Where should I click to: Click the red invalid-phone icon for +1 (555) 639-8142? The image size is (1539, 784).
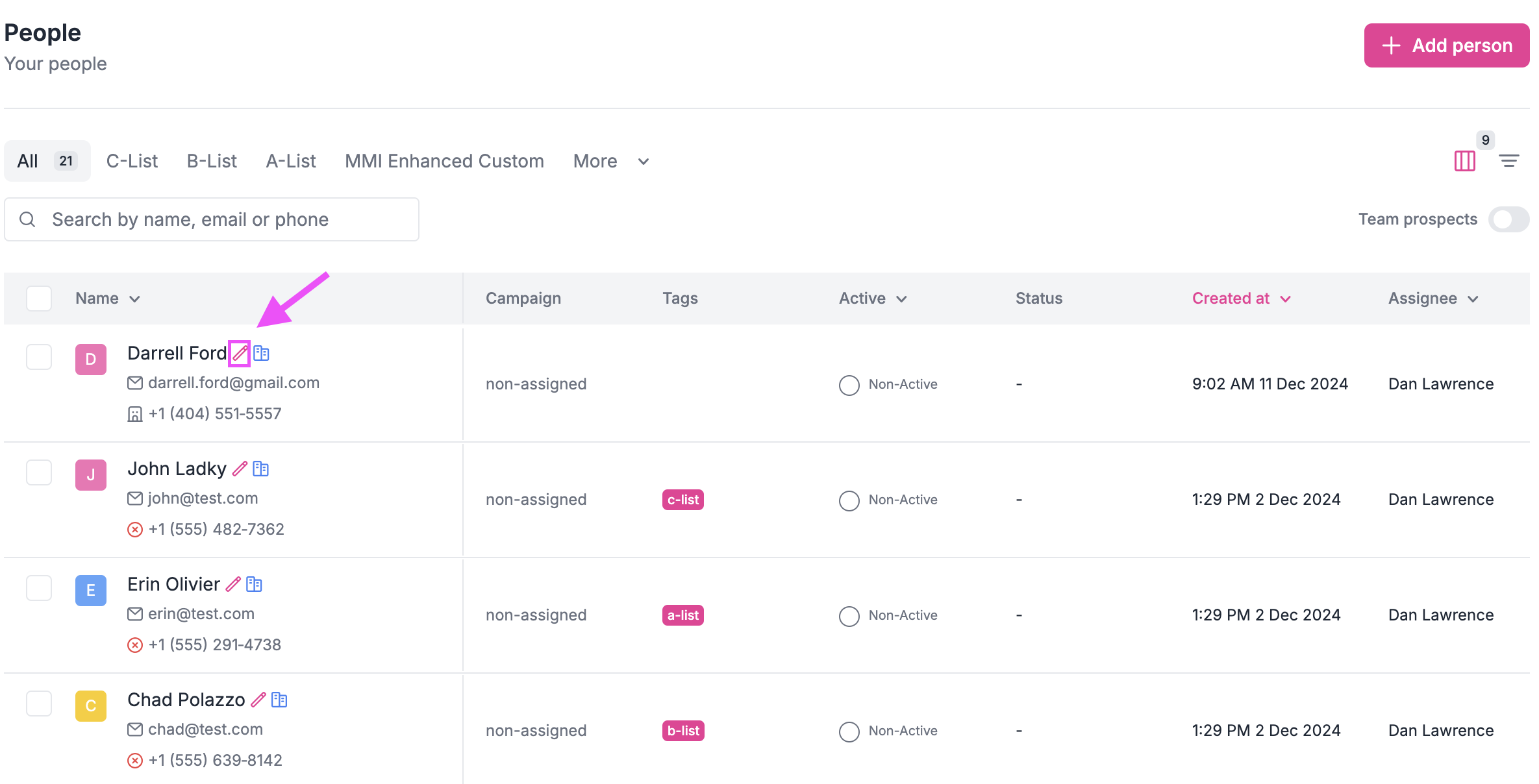pos(135,761)
